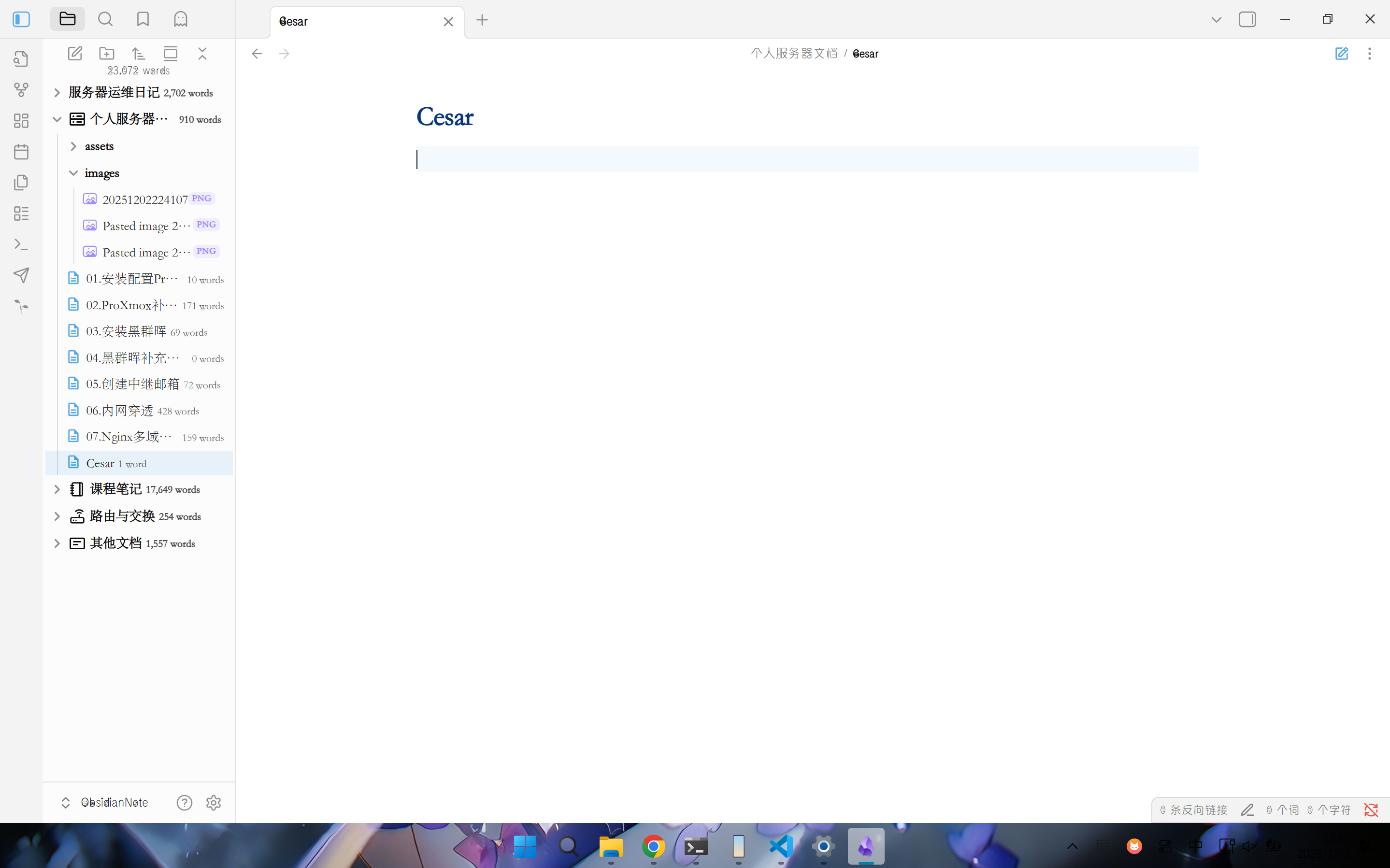This screenshot has width=1390, height=868.
Task: Open the command palette ribbon icon
Action: (21, 244)
